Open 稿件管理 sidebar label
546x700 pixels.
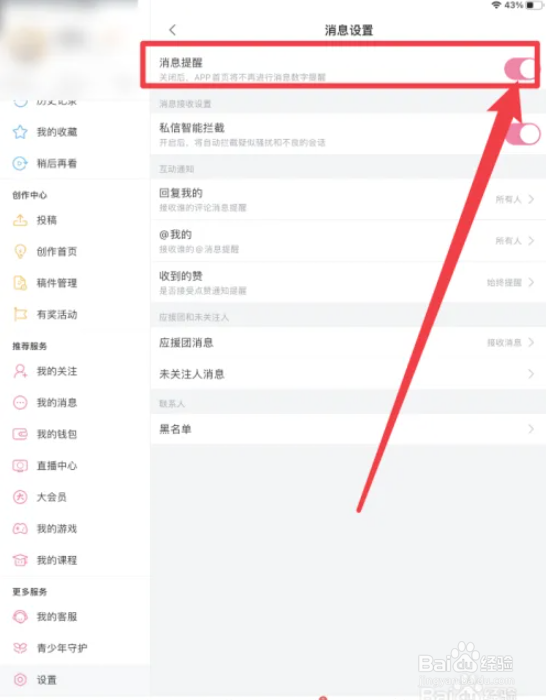[x=57, y=283]
